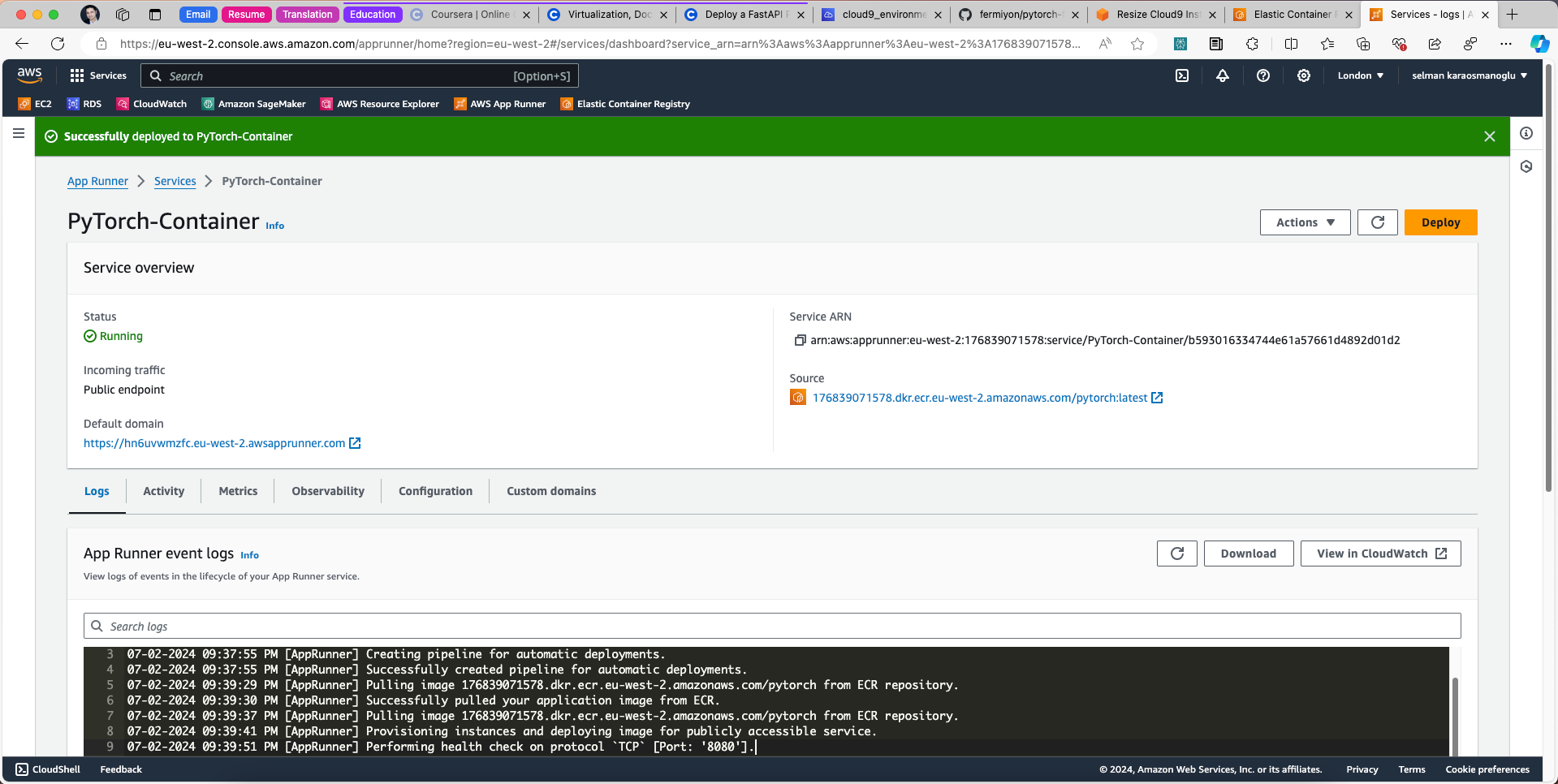Switch to the Metrics tab

[238, 491]
